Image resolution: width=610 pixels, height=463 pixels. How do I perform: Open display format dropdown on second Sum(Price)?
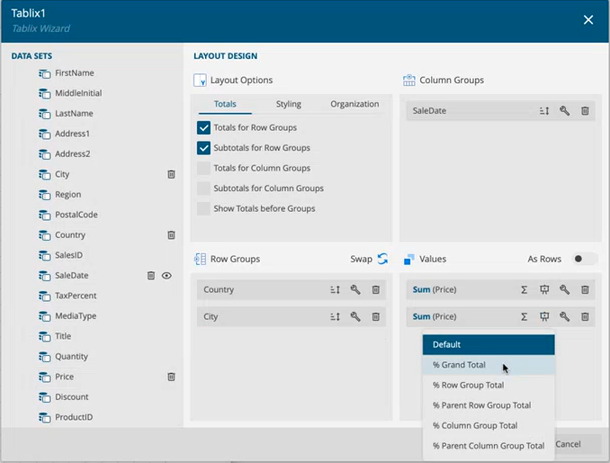coord(545,317)
